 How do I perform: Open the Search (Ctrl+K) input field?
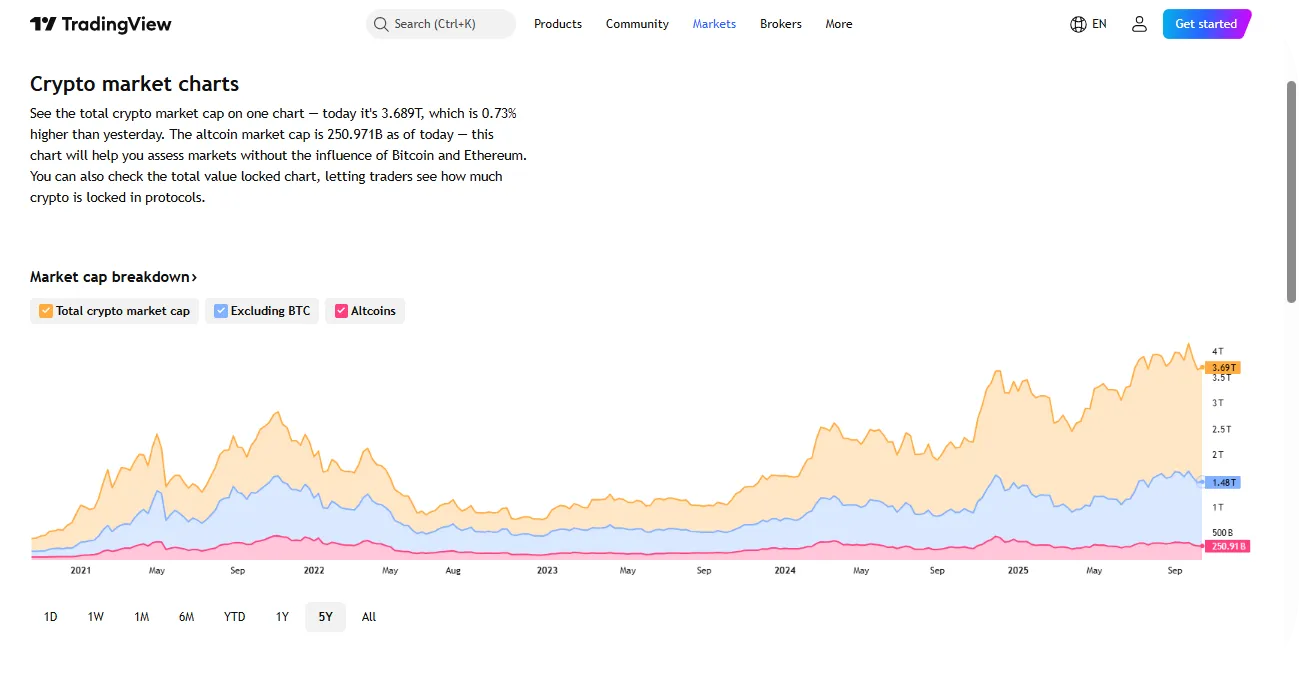pos(440,23)
